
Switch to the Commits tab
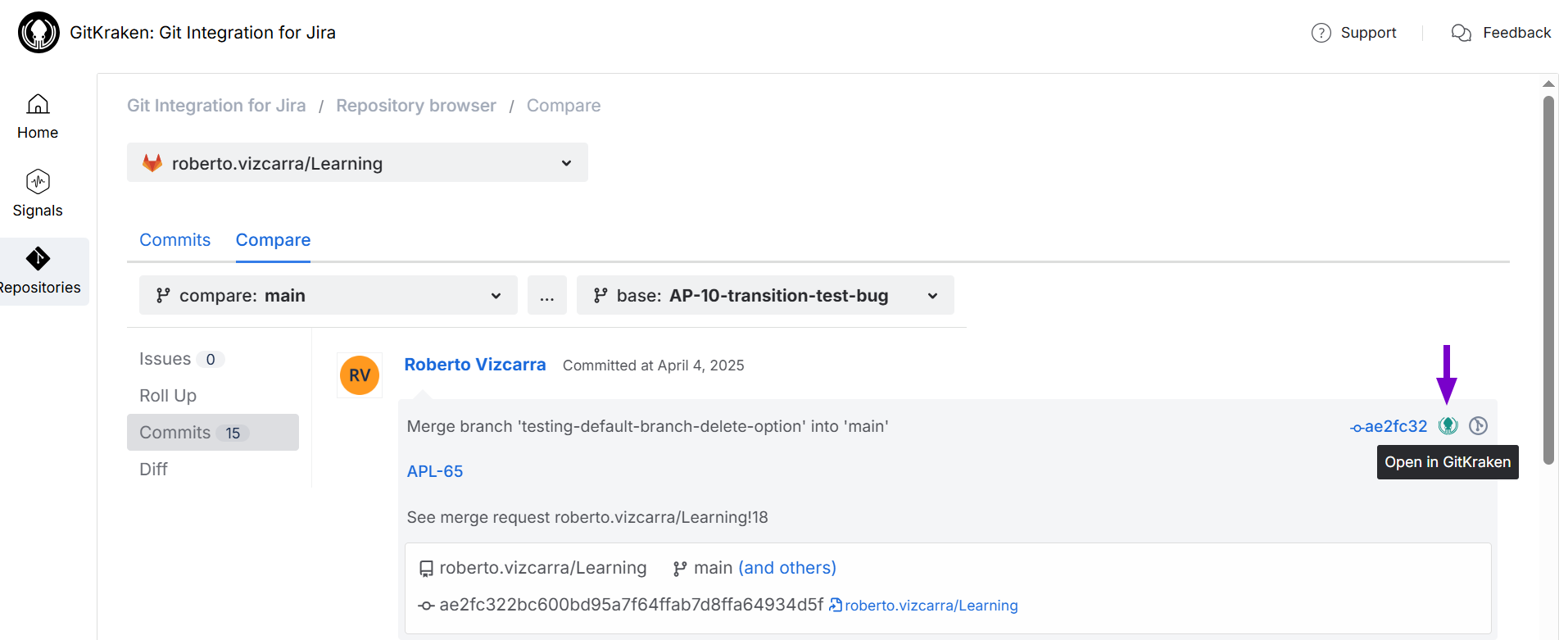[174, 240]
